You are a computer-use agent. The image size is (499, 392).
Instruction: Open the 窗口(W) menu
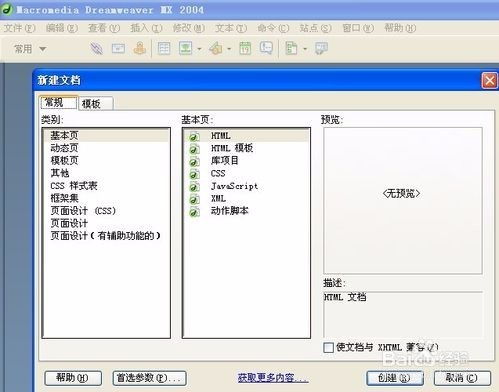(x=358, y=28)
